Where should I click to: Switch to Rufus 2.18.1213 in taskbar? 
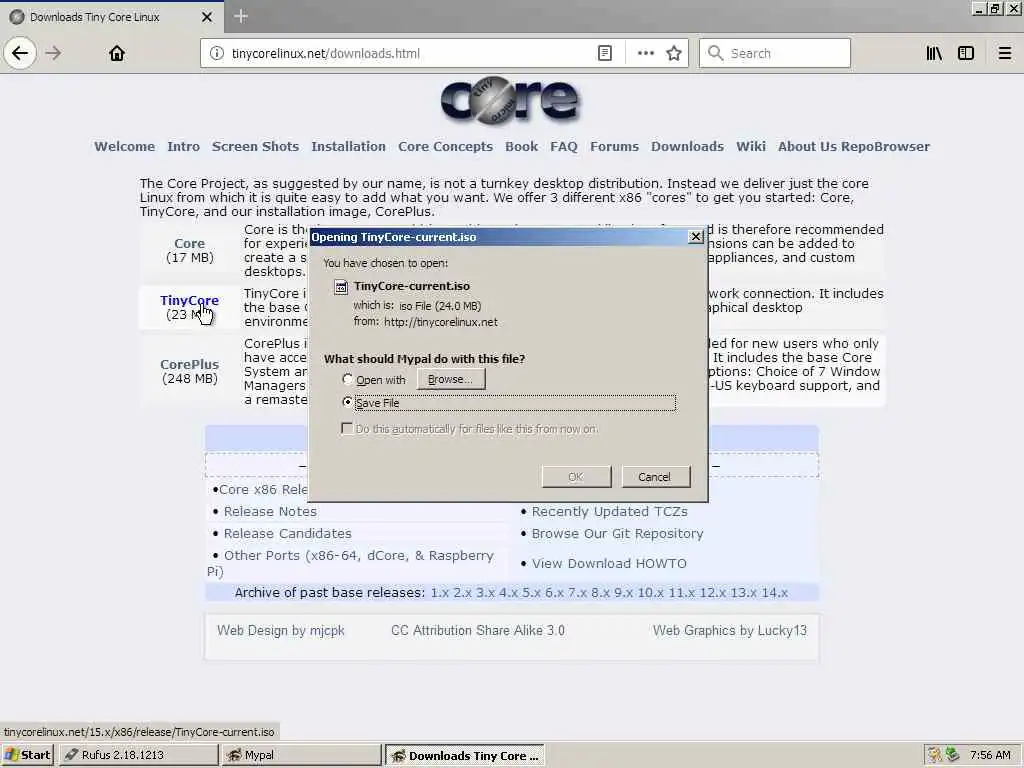[138, 755]
